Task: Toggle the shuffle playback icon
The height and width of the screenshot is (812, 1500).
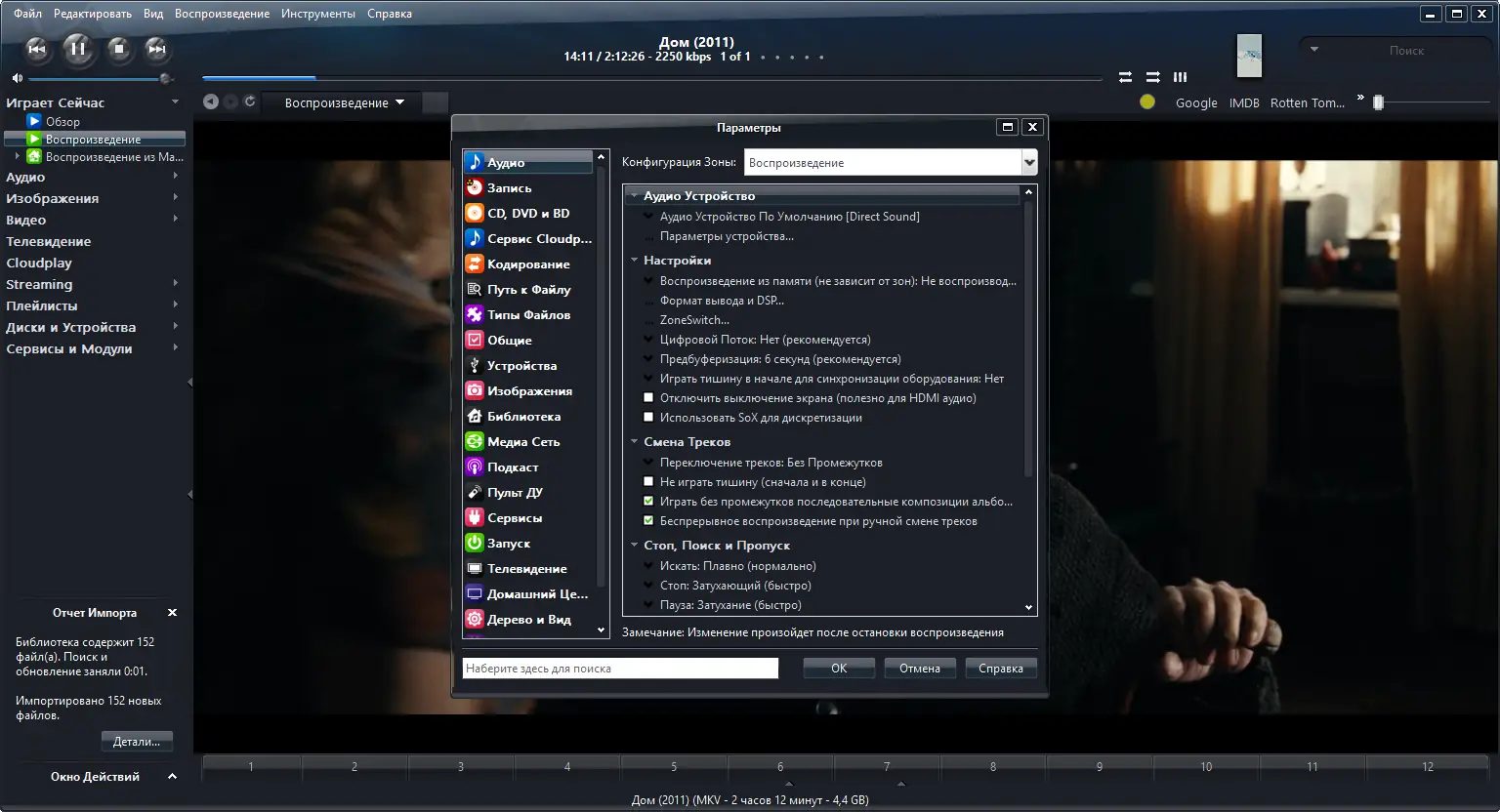Action: [x=1153, y=76]
